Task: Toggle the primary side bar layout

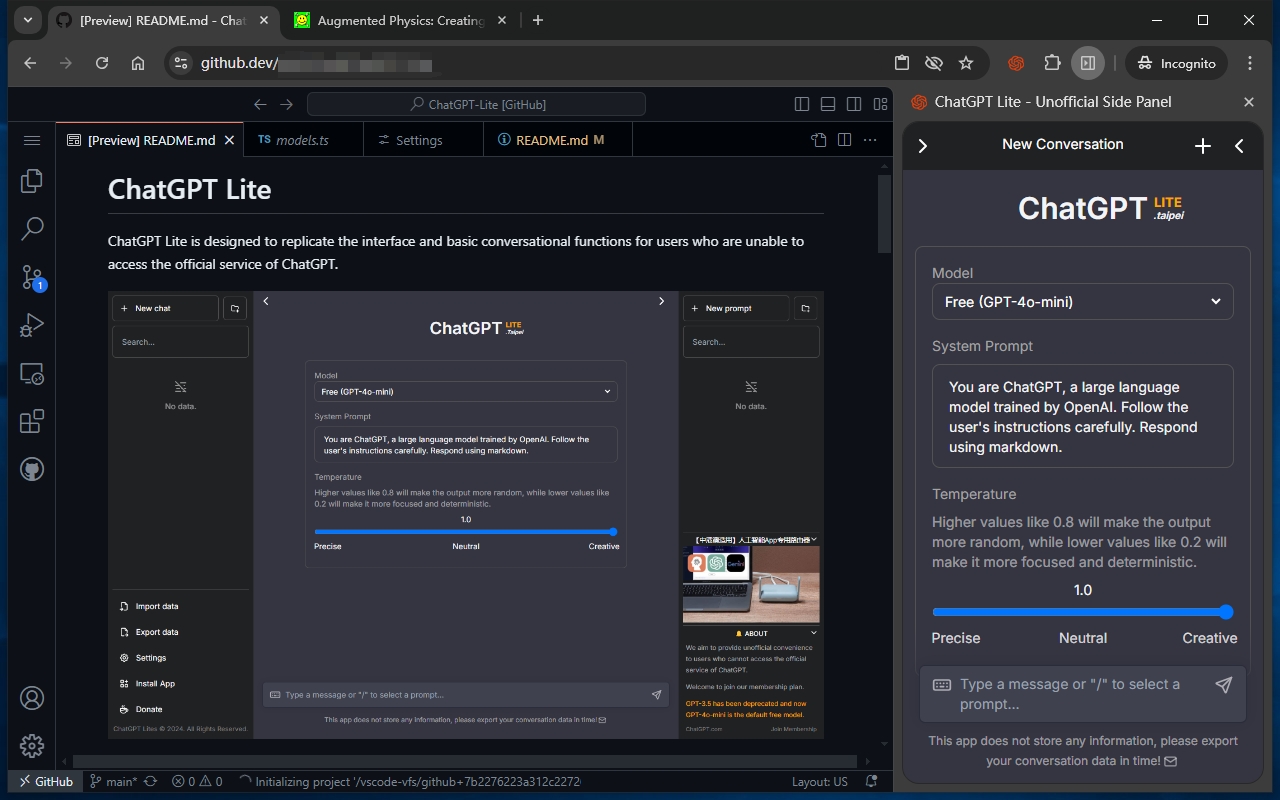Action: pyautogui.click(x=802, y=104)
